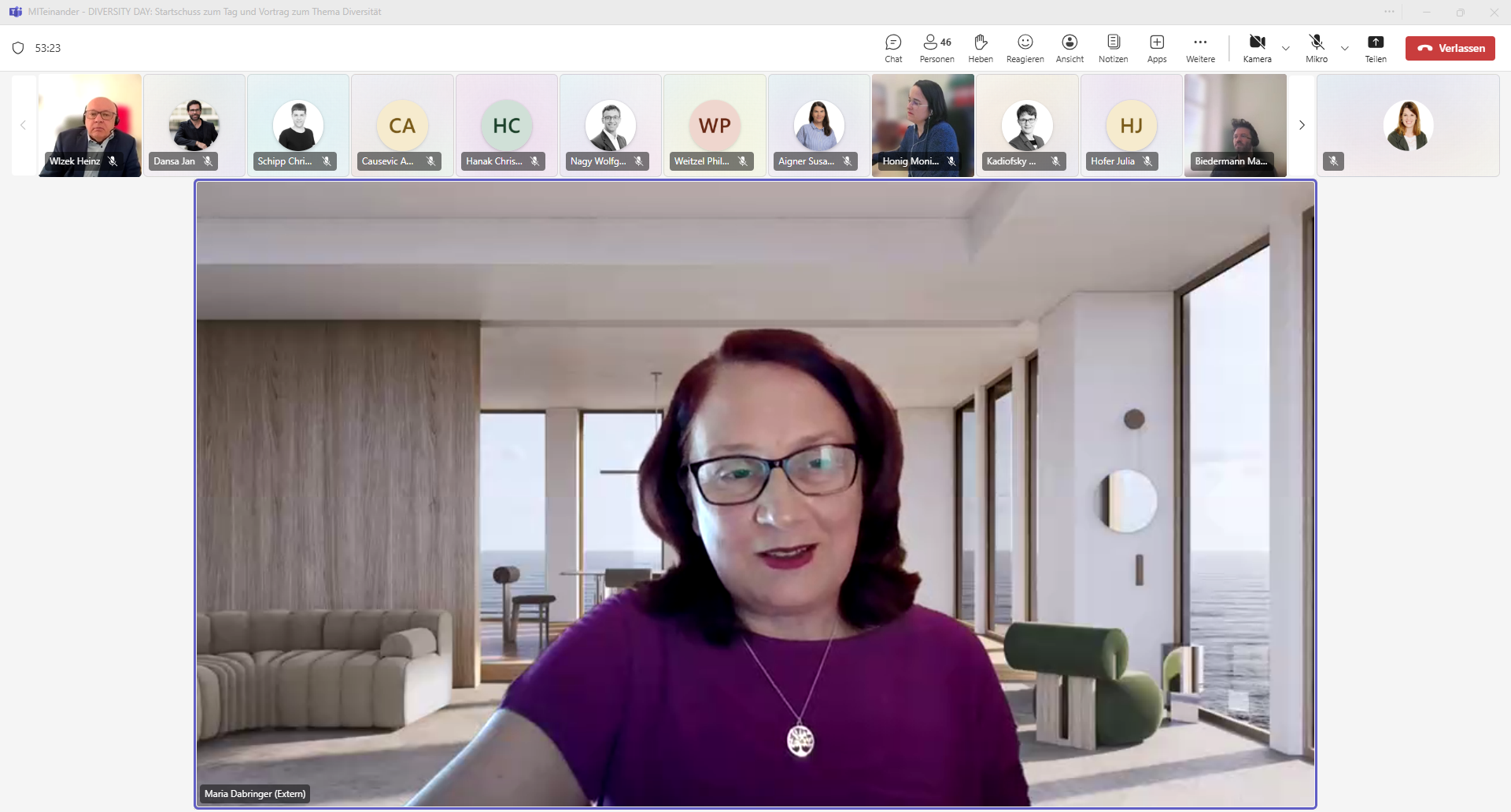Leave meeting with Verlassen button
The width and height of the screenshot is (1511, 812).
(1450, 48)
